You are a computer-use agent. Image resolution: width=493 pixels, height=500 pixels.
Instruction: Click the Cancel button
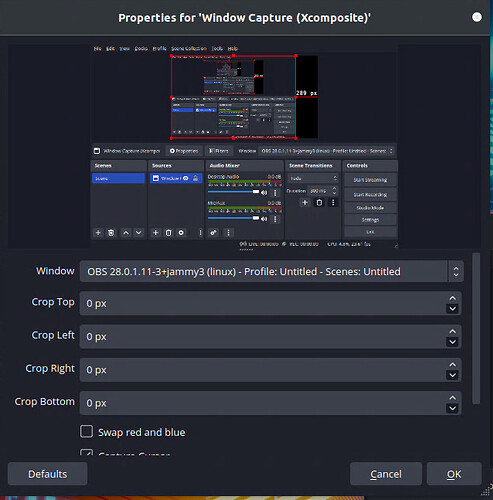coord(386,474)
